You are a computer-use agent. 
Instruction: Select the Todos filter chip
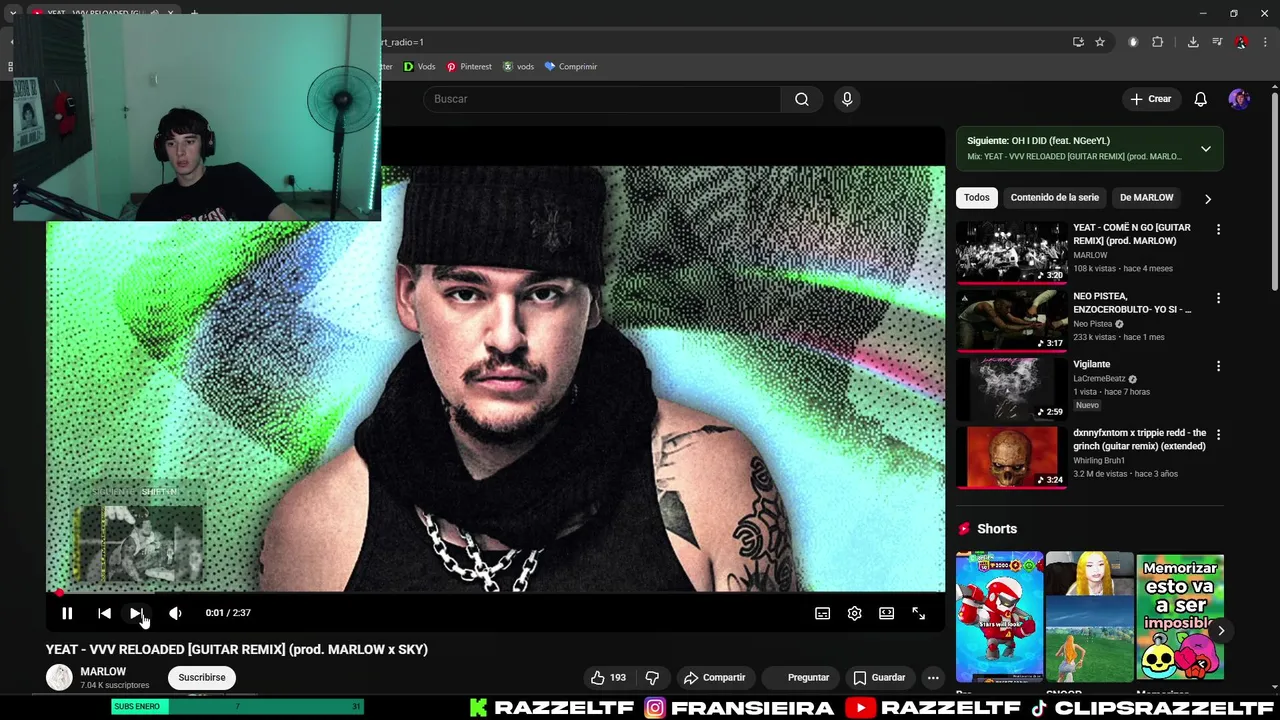pos(976,198)
